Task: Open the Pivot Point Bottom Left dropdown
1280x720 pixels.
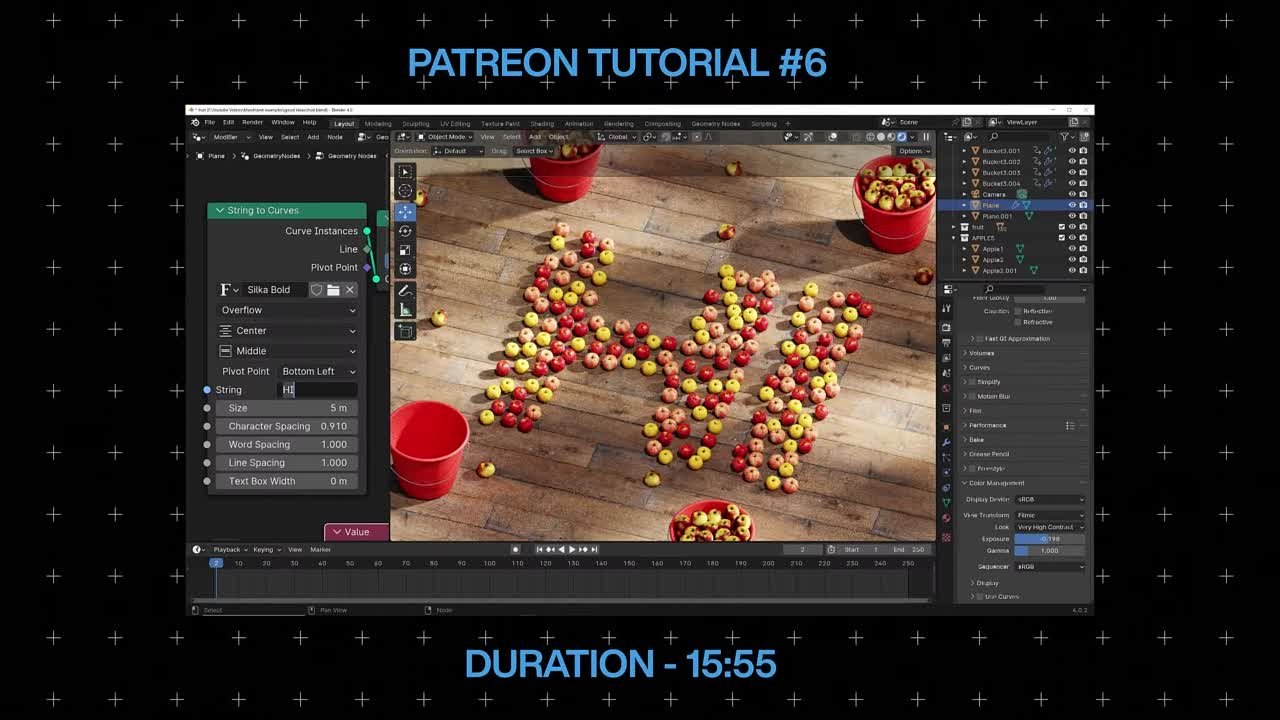Action: (318, 371)
